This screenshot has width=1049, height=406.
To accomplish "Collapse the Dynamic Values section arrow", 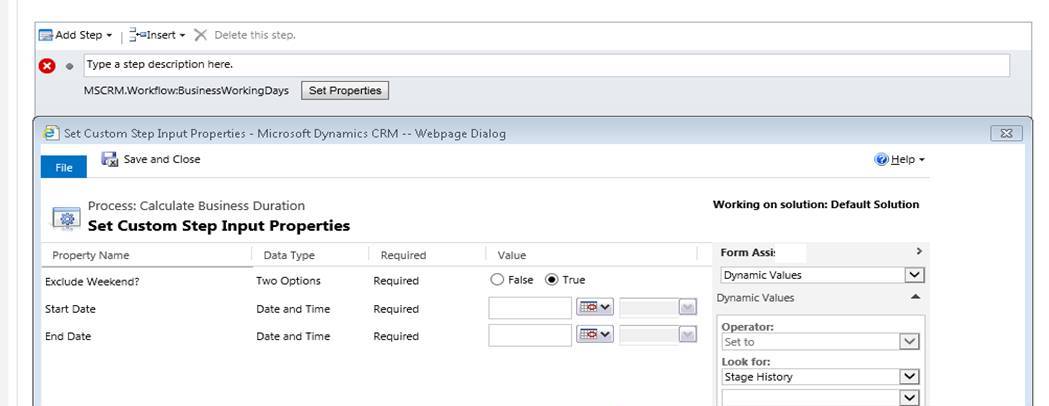I will click(915, 298).
